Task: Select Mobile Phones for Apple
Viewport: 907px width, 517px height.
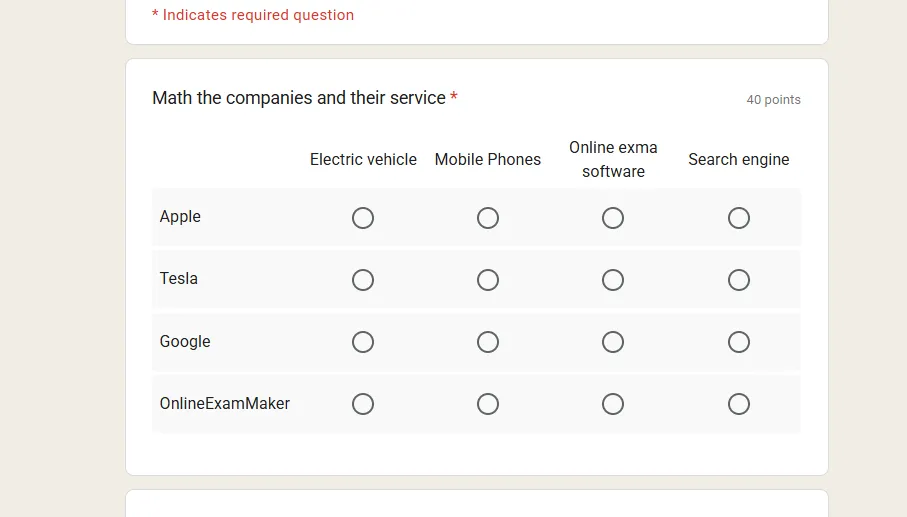Action: (x=488, y=218)
